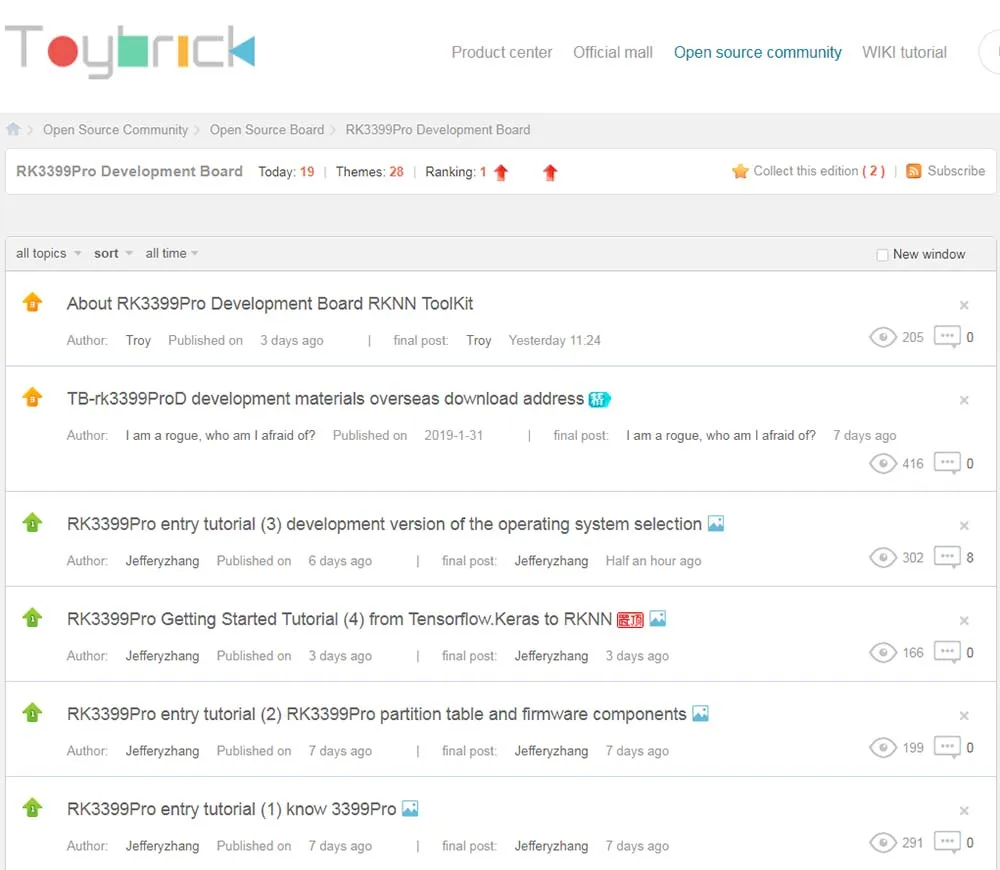Click image attachment icon on Getting Started Tutorial (4)
The width and height of the screenshot is (1000, 870).
[x=658, y=619]
